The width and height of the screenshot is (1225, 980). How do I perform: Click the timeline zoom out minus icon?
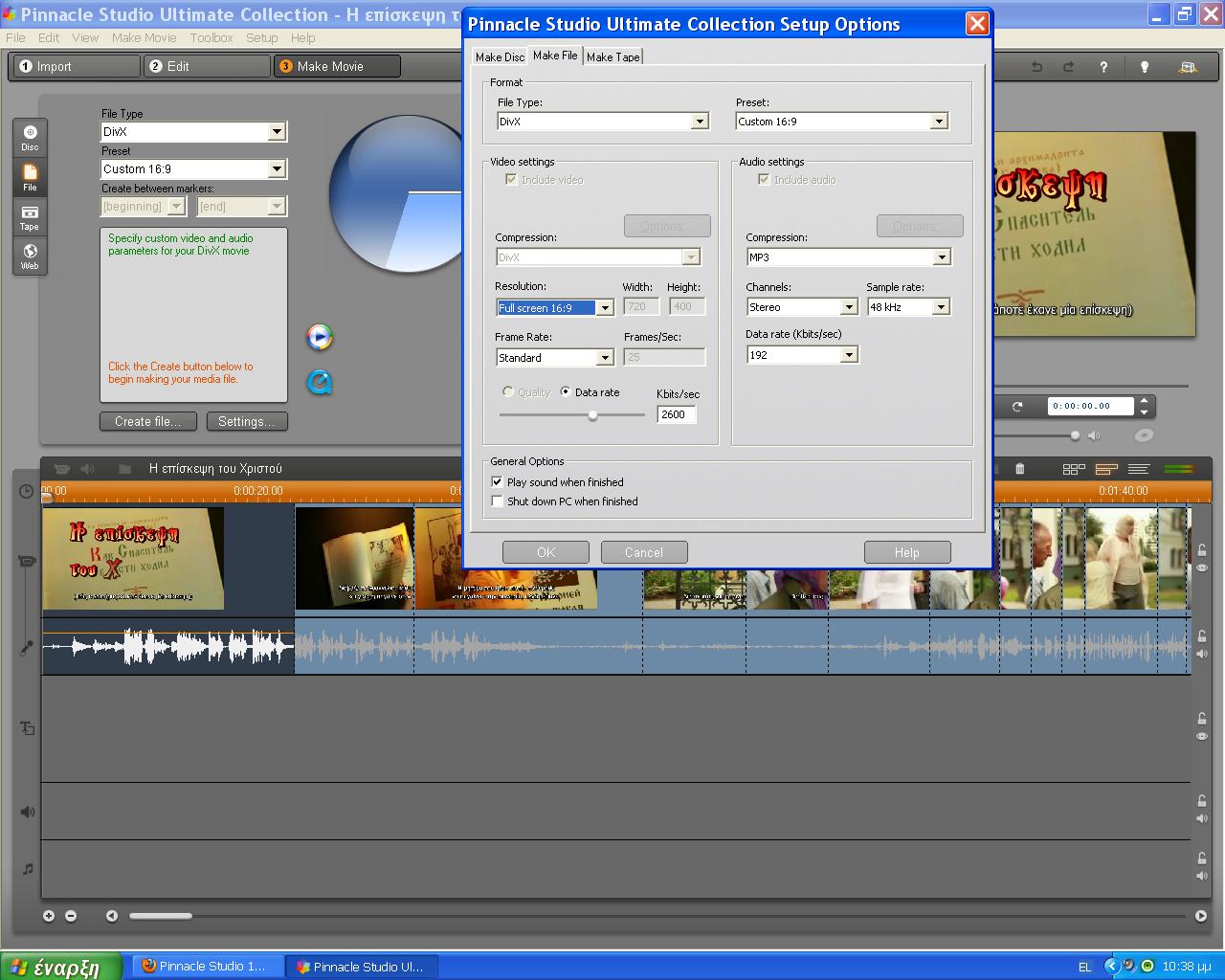[x=70, y=916]
